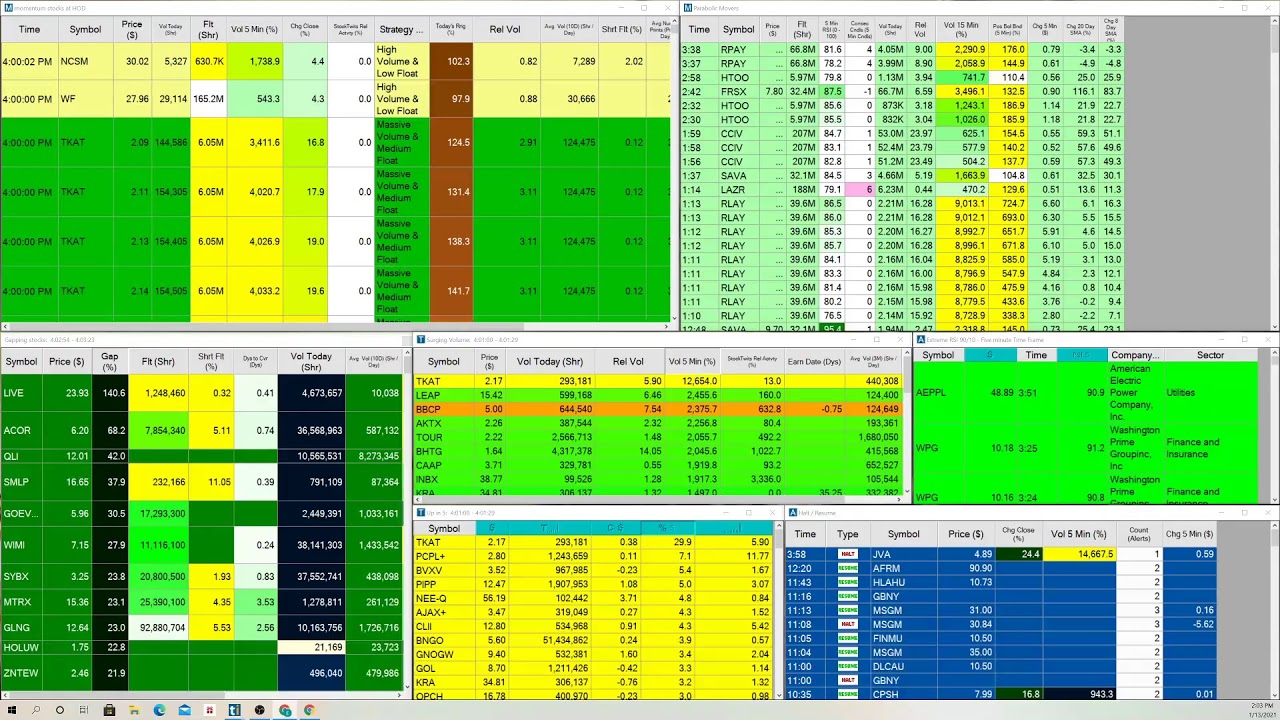Viewport: 1280px width, 720px height.
Task: Select BHTG in the Surging Volume list
Action: pos(429,451)
